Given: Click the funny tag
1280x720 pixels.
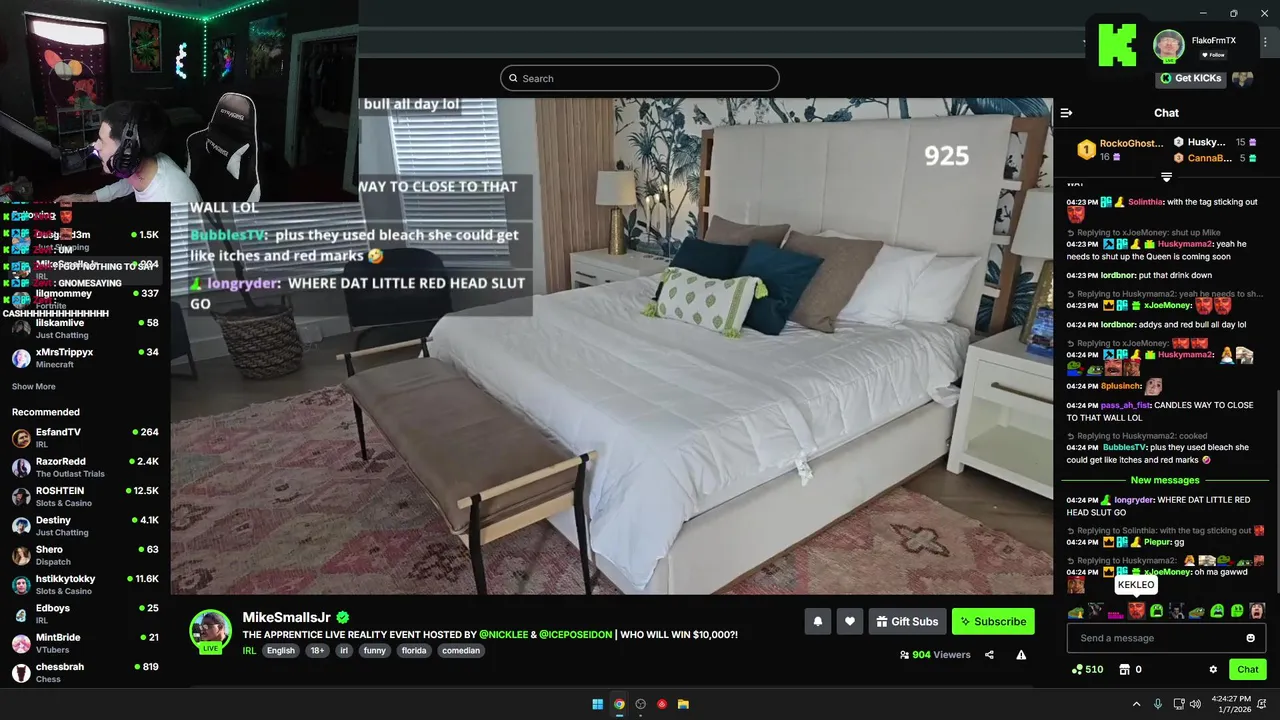Looking at the screenshot, I should pos(375,650).
